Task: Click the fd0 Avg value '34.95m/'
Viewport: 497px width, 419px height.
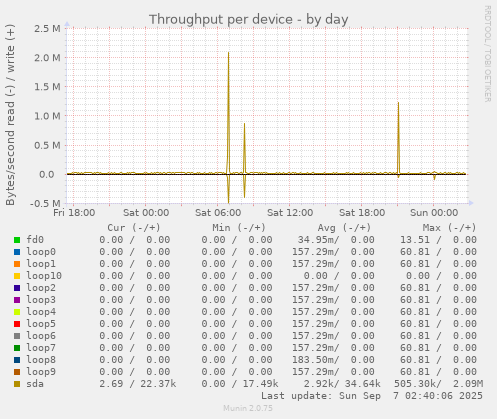Action: coord(318,240)
